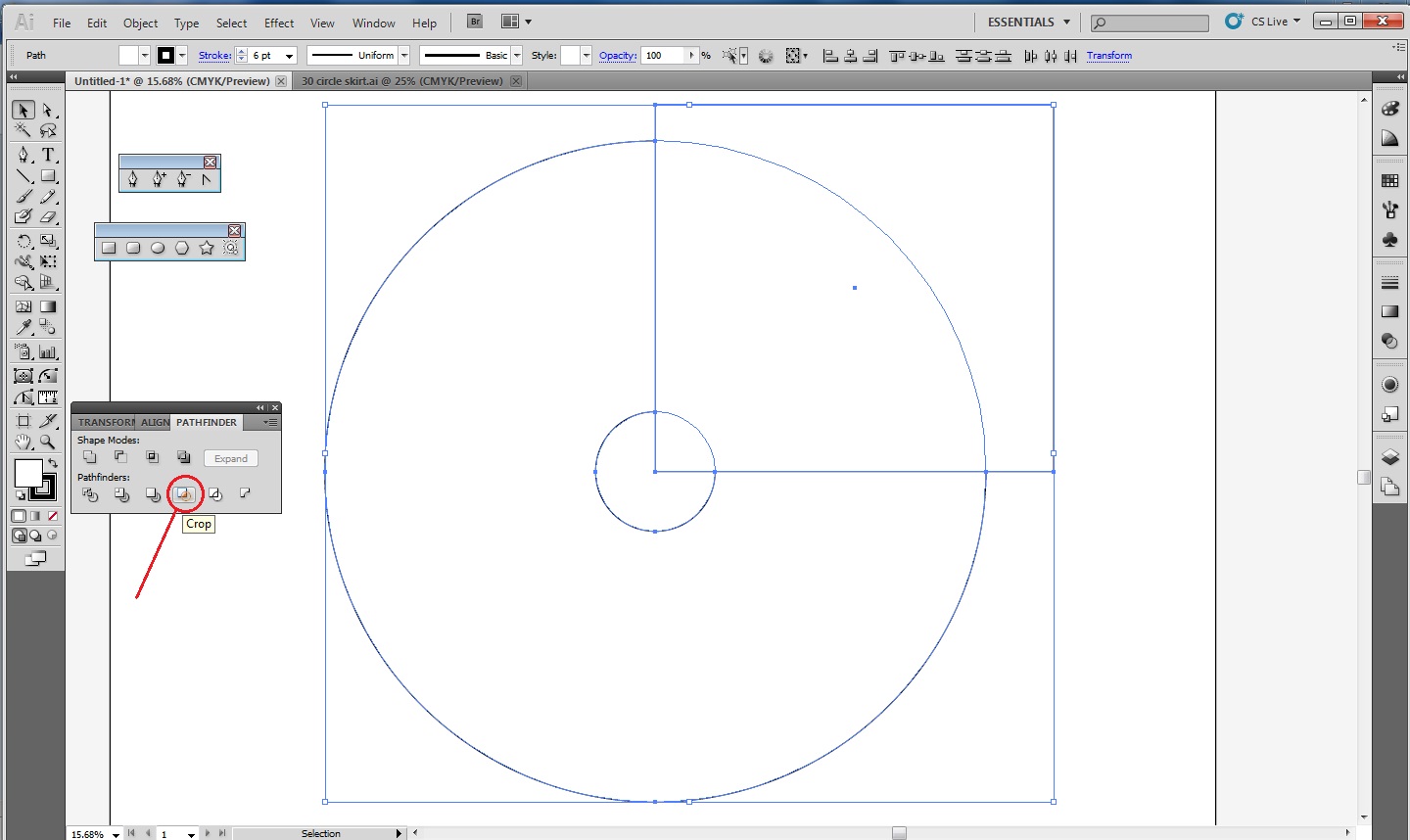Open the zoom level dropdown at bottom
The height and width of the screenshot is (840, 1410).
[x=116, y=834]
